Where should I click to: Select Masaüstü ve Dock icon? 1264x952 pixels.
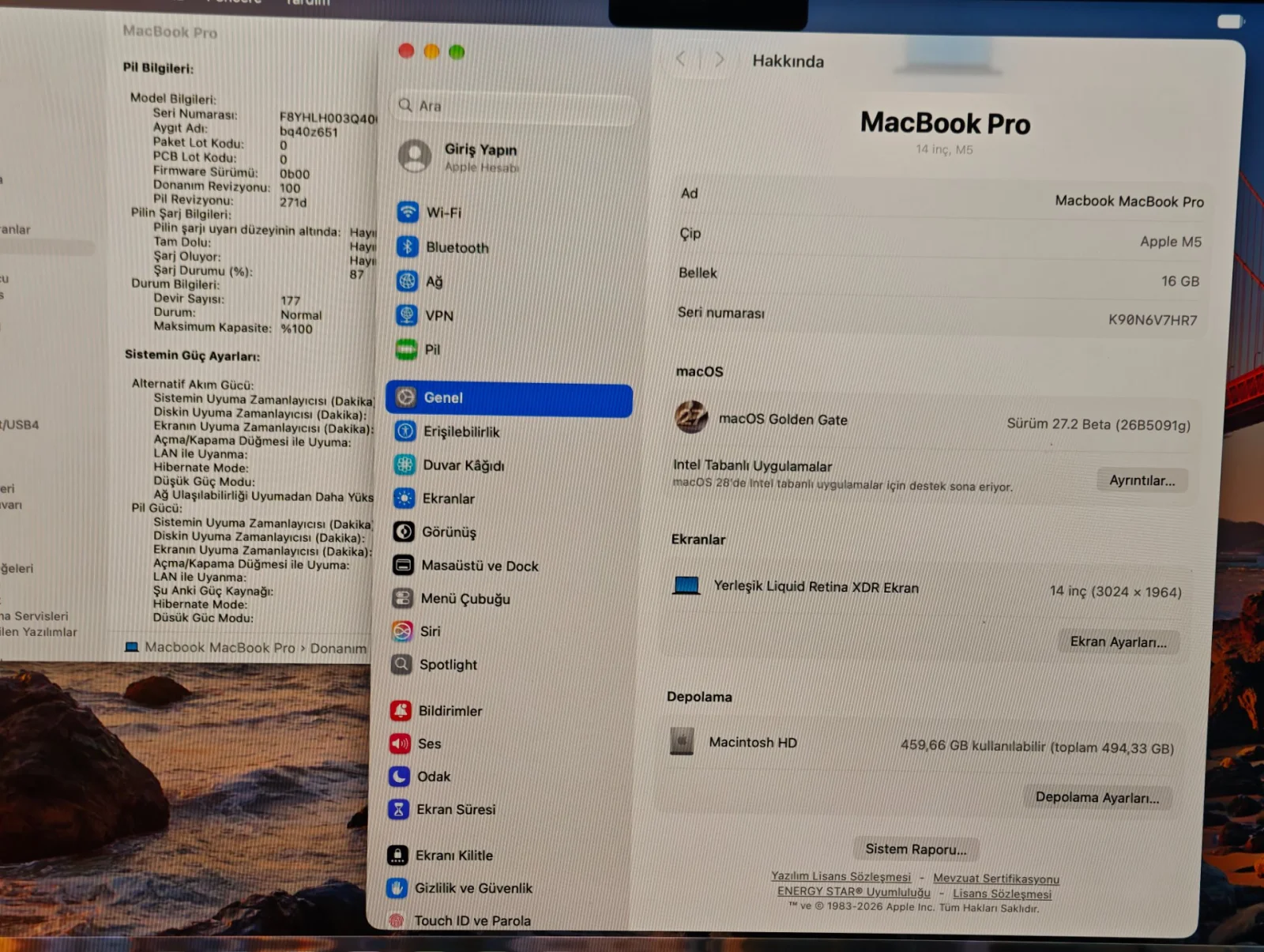point(403,565)
